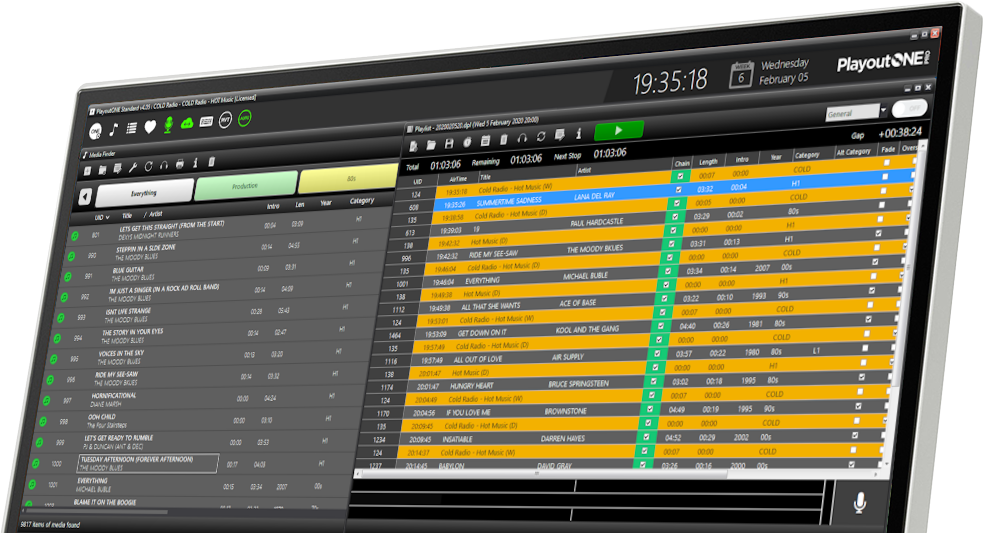This screenshot has height=533, width=983.
Task: Click the notes icon in Playlist toolbar
Action: [x=560, y=135]
